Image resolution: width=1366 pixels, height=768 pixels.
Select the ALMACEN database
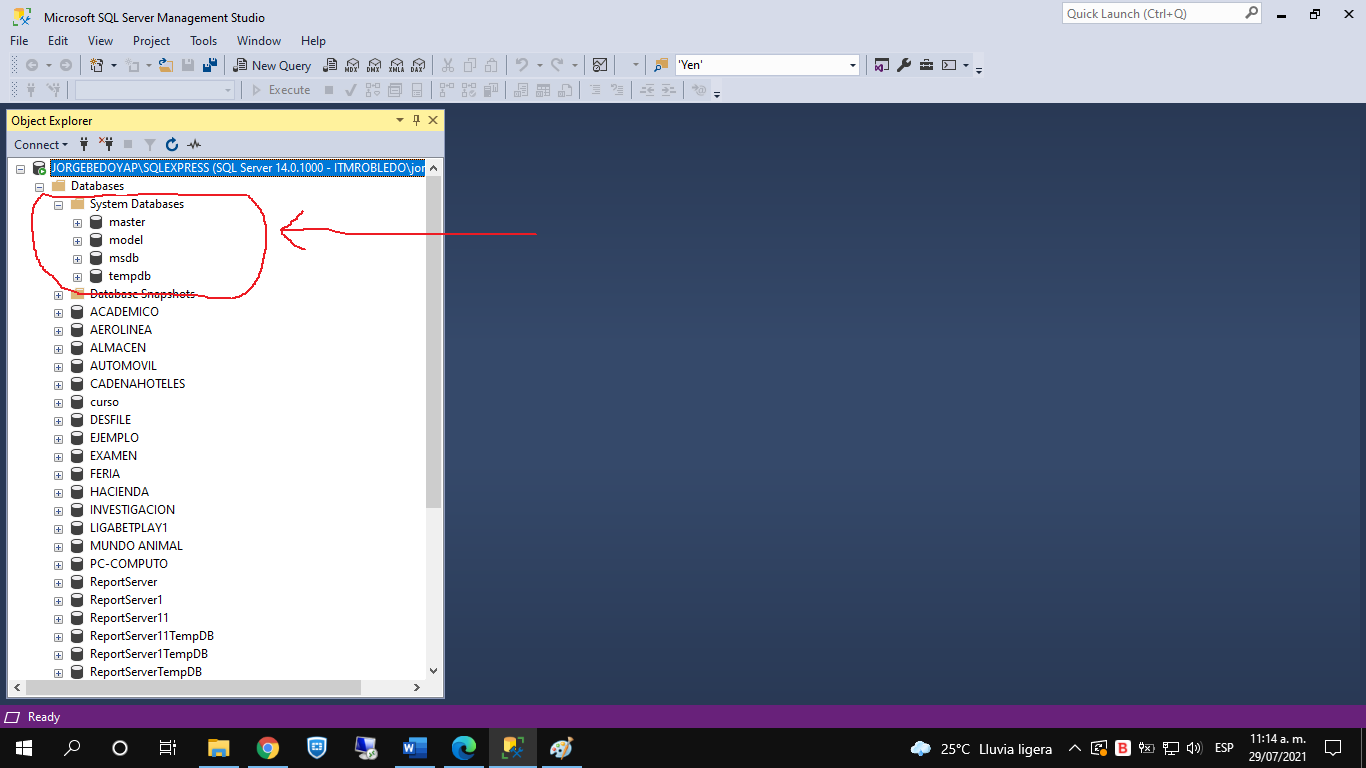(x=117, y=348)
